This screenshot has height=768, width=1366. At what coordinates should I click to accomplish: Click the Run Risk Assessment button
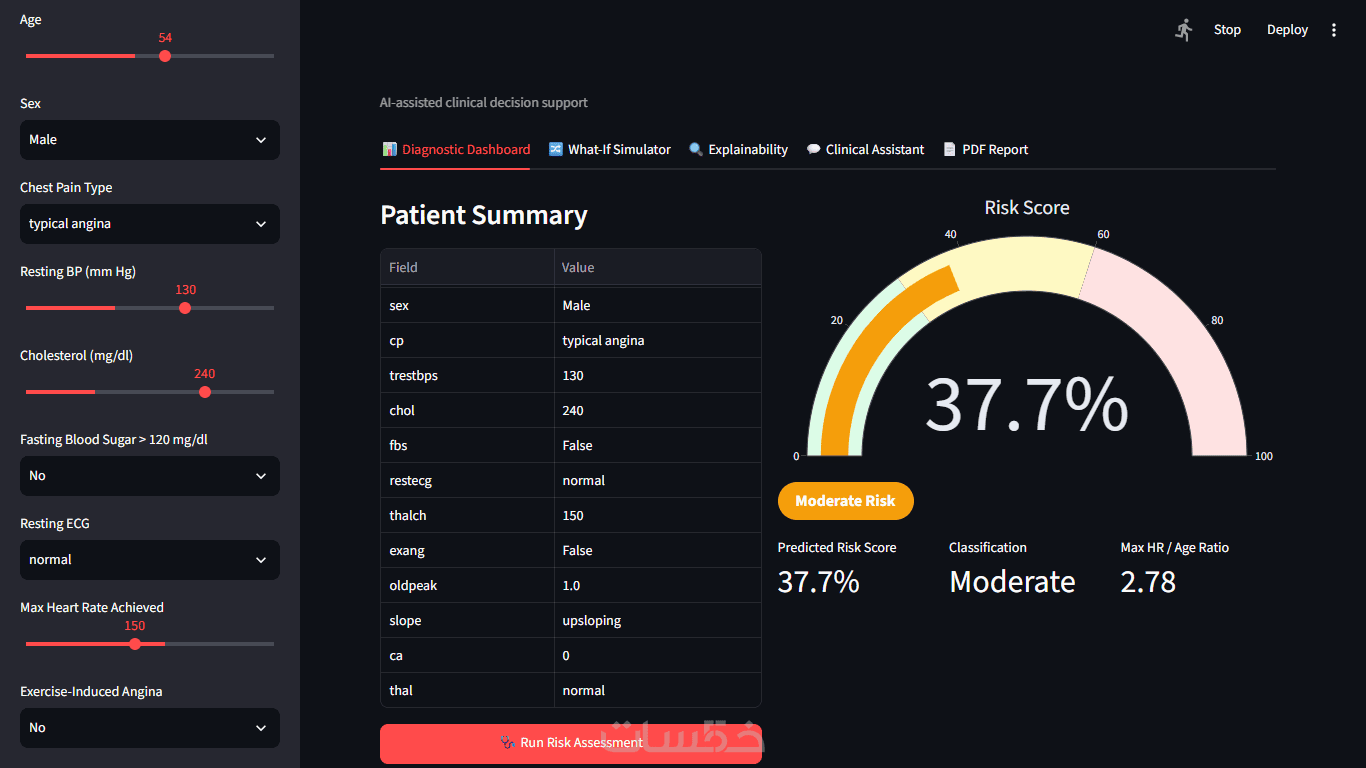click(571, 743)
